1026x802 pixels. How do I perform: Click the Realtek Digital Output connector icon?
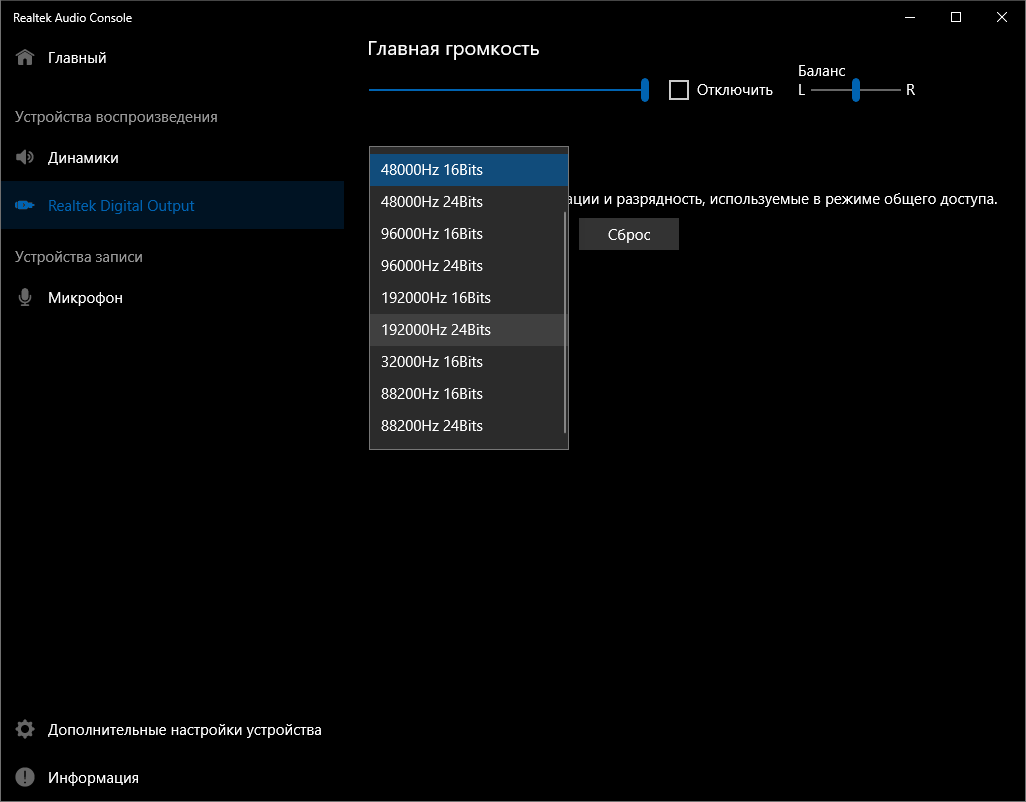coord(25,206)
